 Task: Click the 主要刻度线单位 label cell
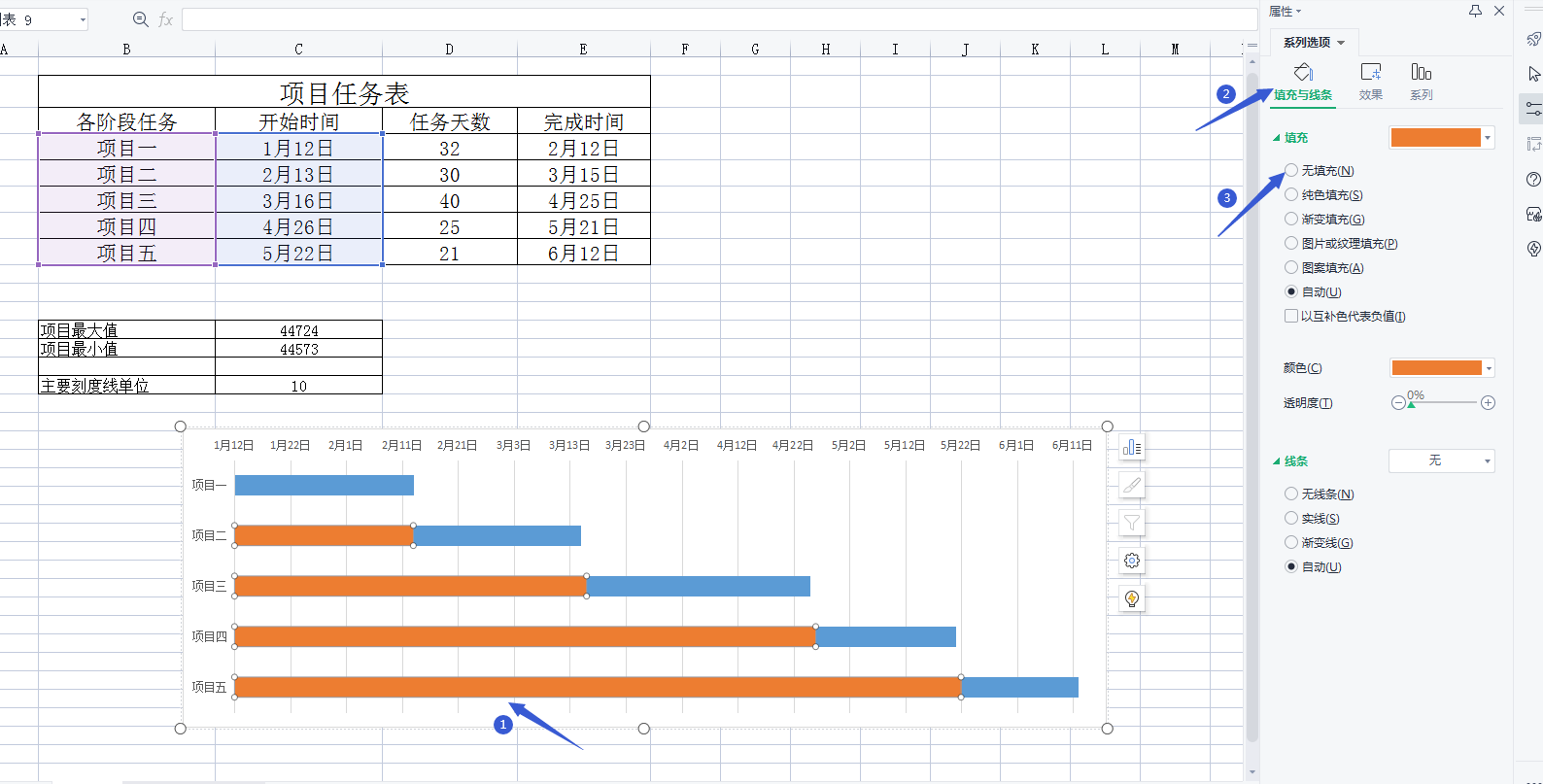point(126,386)
